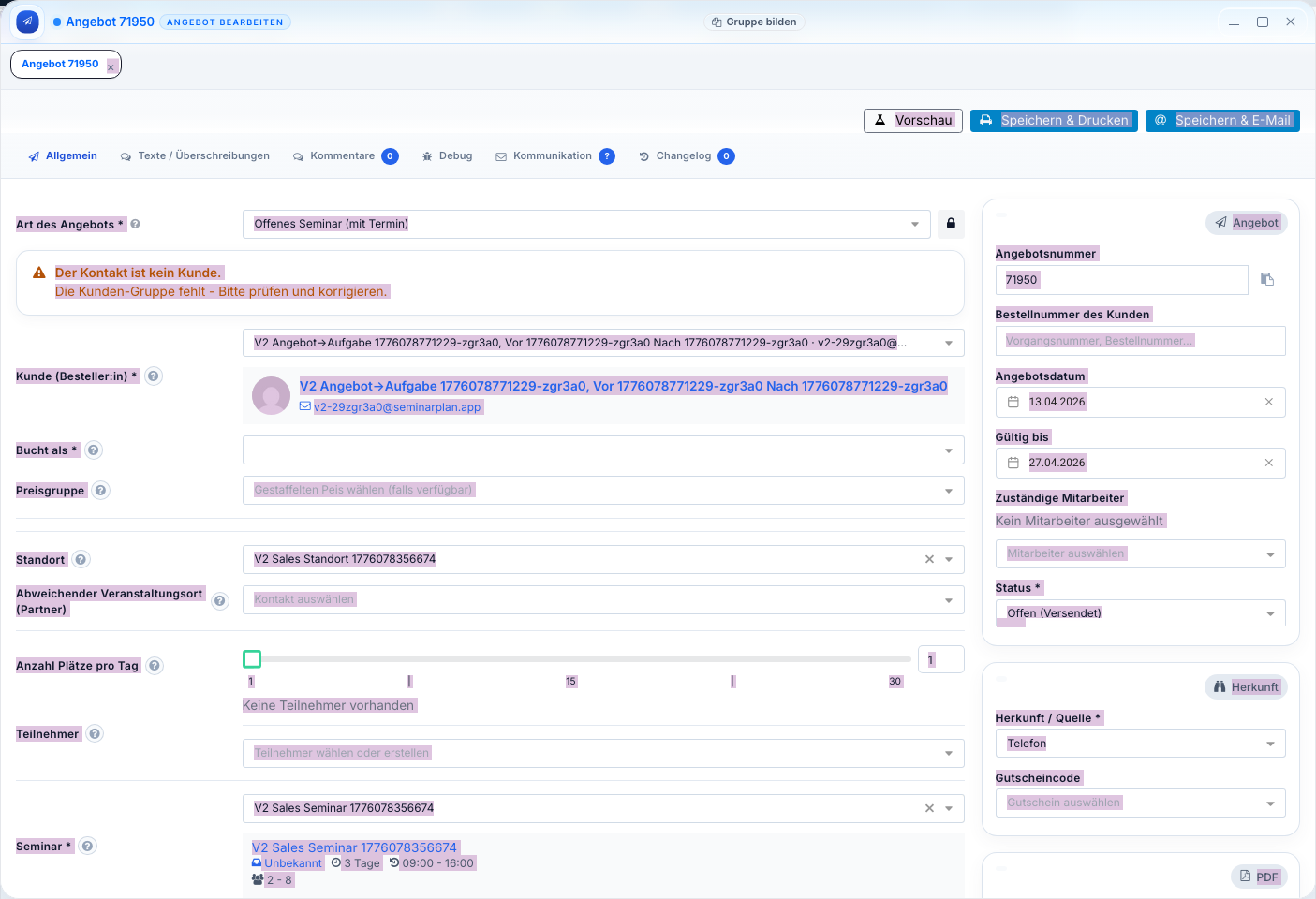Copy the Angebotsnummer with the copy icon
The height and width of the screenshot is (899, 1316).
tap(1267, 279)
